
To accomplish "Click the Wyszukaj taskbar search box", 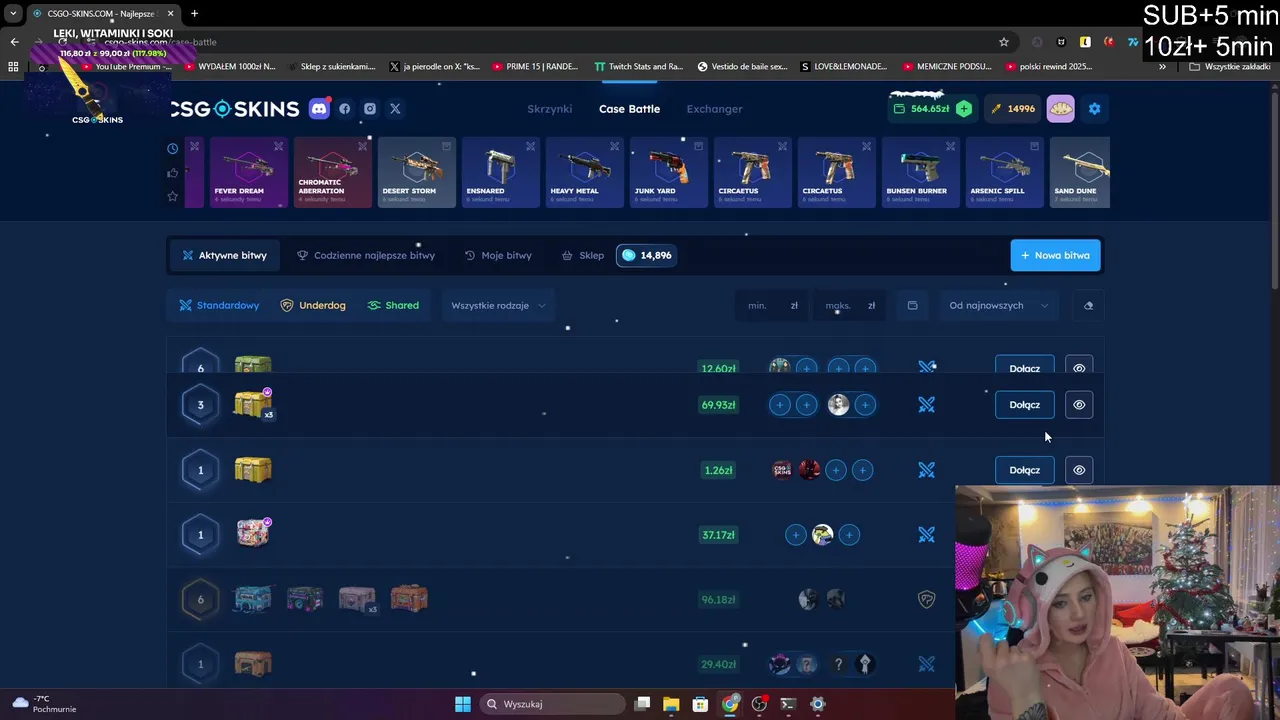I will click(x=552, y=704).
